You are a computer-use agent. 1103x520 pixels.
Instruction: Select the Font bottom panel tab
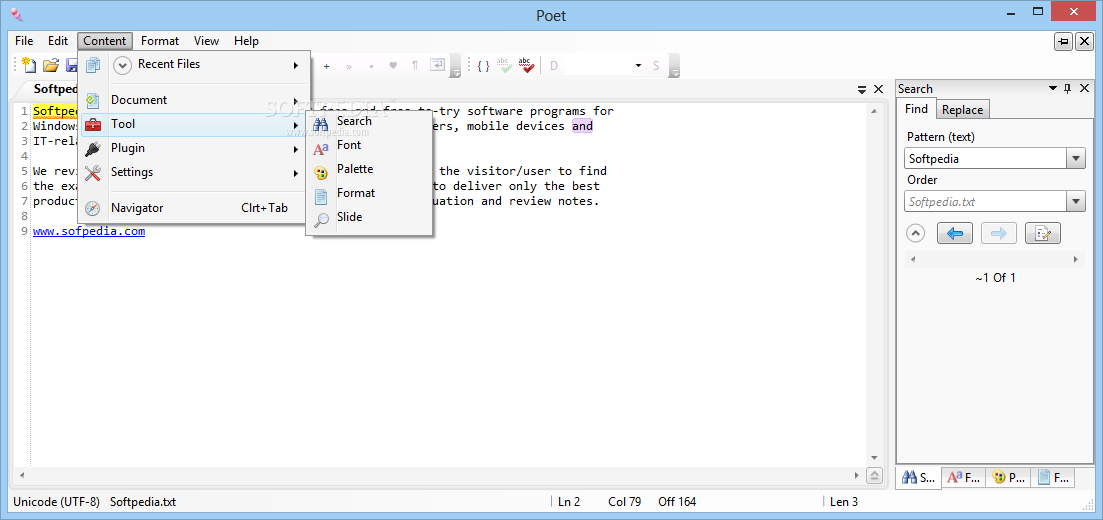pos(964,477)
